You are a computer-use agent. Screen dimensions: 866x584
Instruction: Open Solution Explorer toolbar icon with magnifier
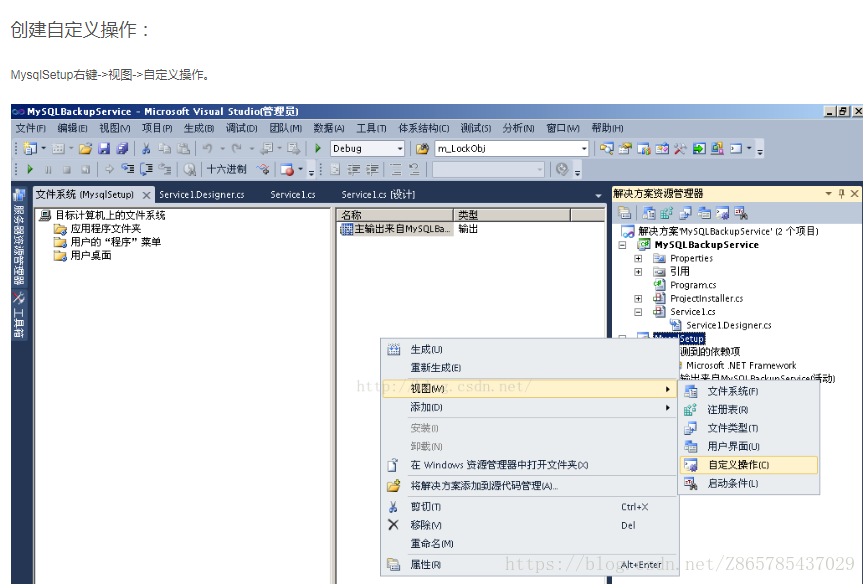(607, 149)
